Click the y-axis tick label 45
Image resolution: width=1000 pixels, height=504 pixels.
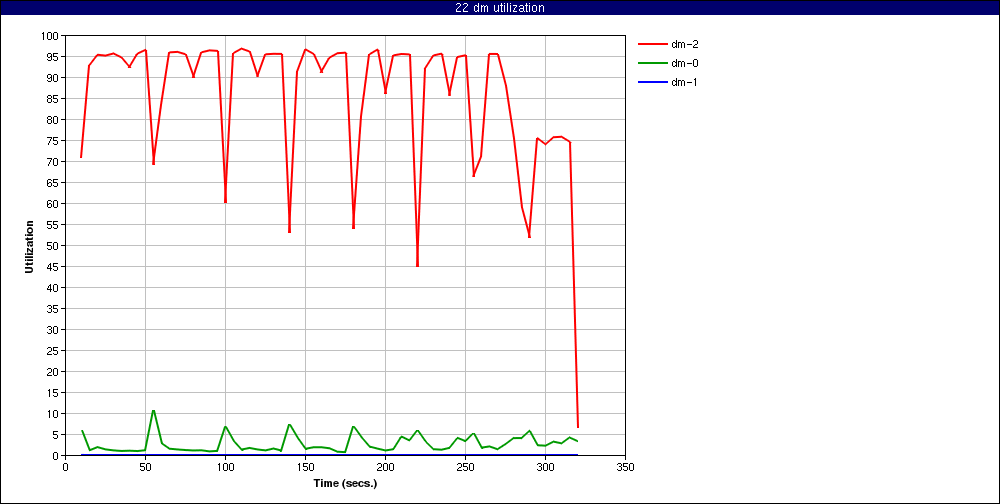pyautogui.click(x=54, y=267)
